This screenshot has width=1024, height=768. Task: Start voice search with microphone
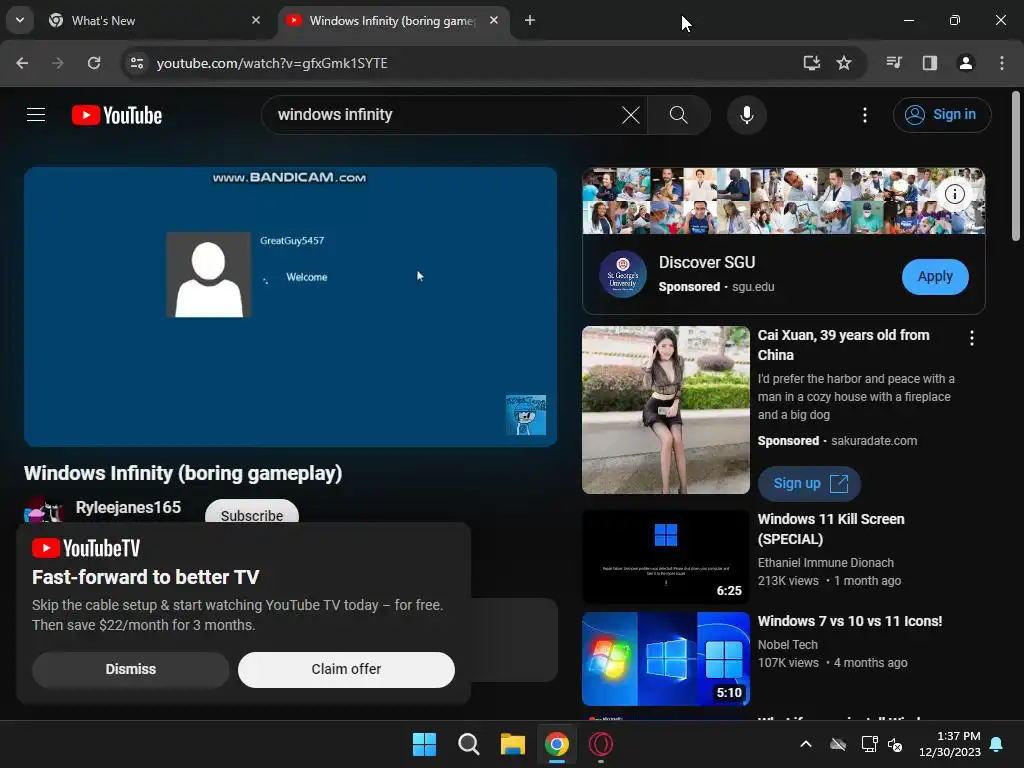coord(746,115)
